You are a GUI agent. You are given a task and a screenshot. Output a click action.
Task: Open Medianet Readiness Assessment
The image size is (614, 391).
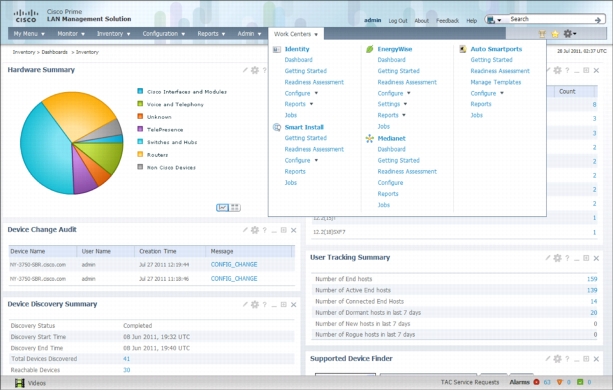click(x=407, y=171)
